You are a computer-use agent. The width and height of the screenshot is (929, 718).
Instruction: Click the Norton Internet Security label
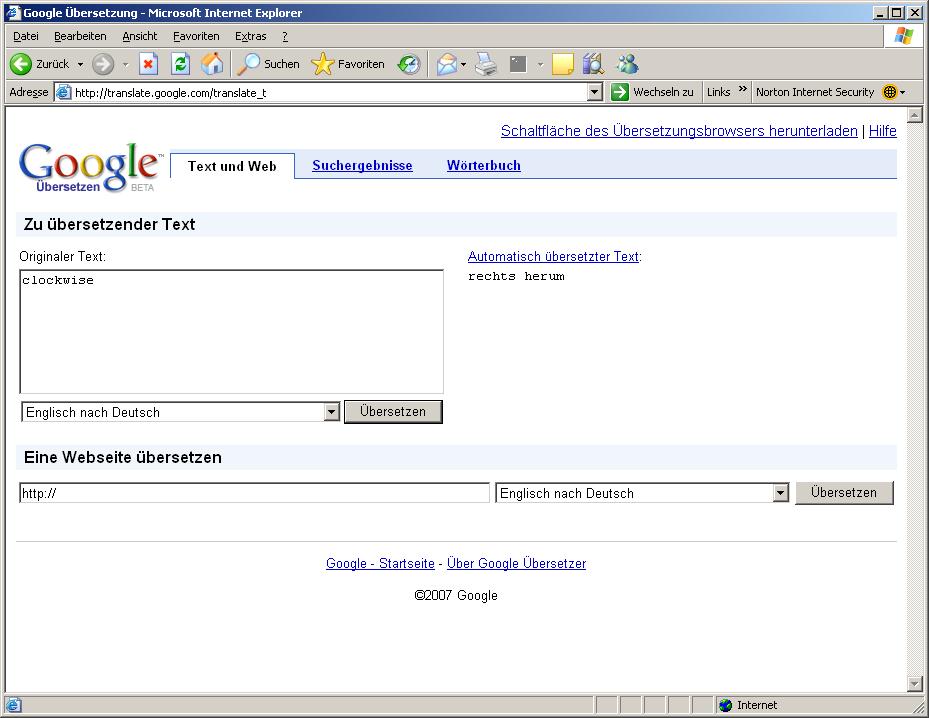pyautogui.click(x=815, y=92)
